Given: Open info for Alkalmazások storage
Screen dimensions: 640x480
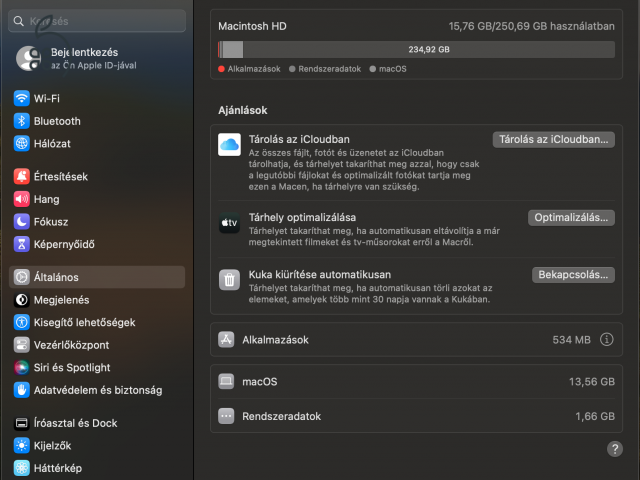Looking at the screenshot, I should click(607, 340).
